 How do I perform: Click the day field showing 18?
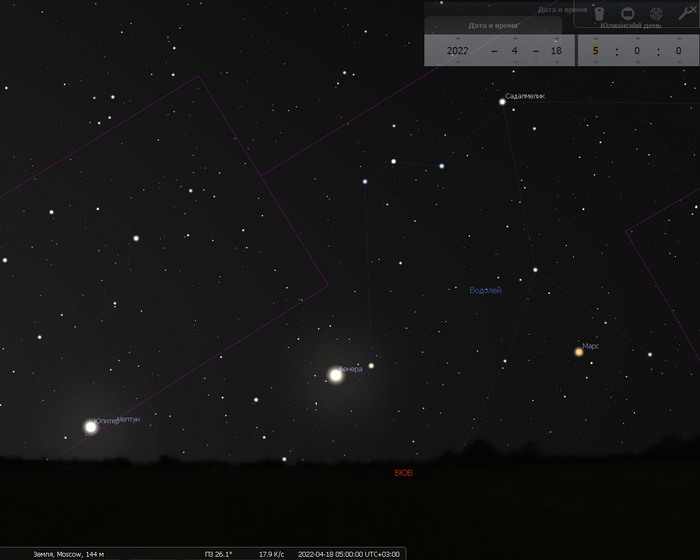pos(556,50)
